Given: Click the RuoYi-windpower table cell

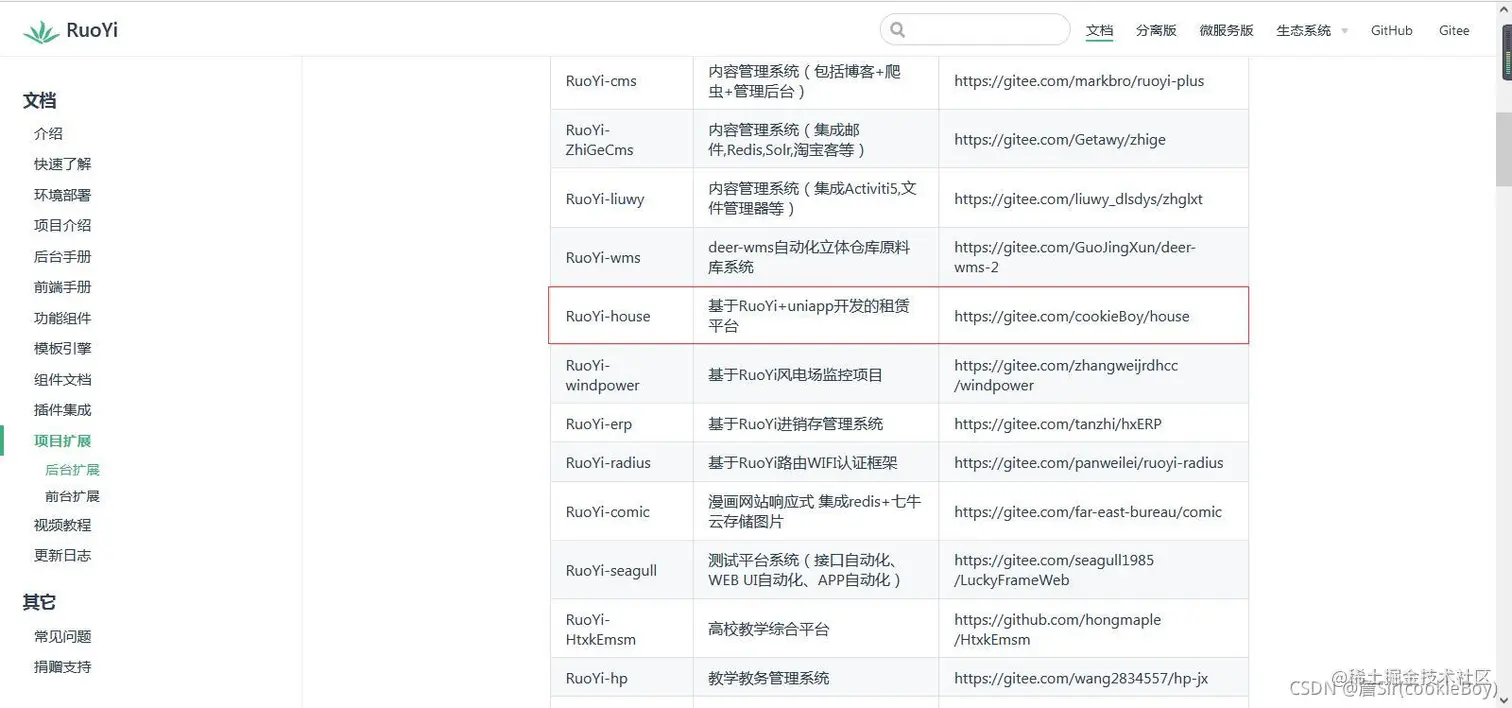Looking at the screenshot, I should [621, 375].
